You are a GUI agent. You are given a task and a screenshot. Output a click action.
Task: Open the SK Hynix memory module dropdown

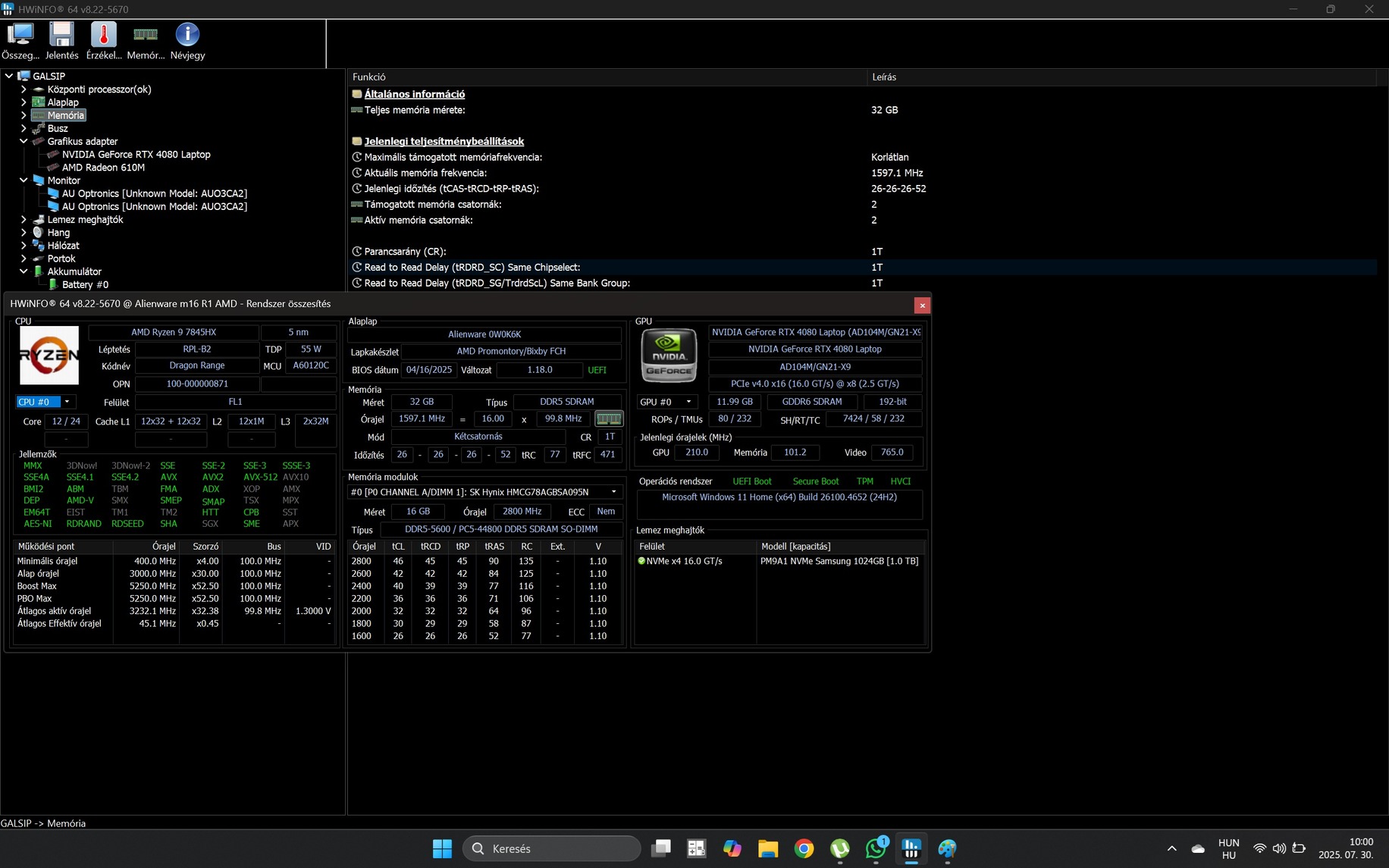point(613,491)
